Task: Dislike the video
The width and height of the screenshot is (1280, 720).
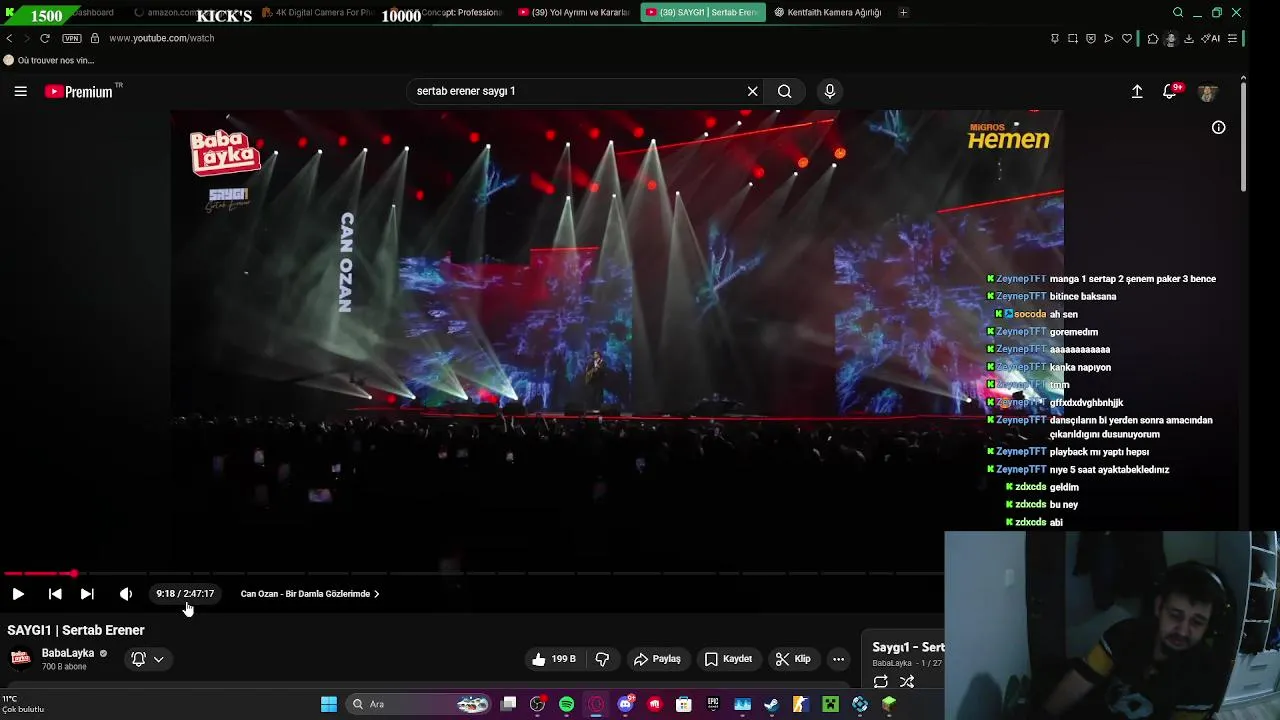Action: click(x=602, y=659)
